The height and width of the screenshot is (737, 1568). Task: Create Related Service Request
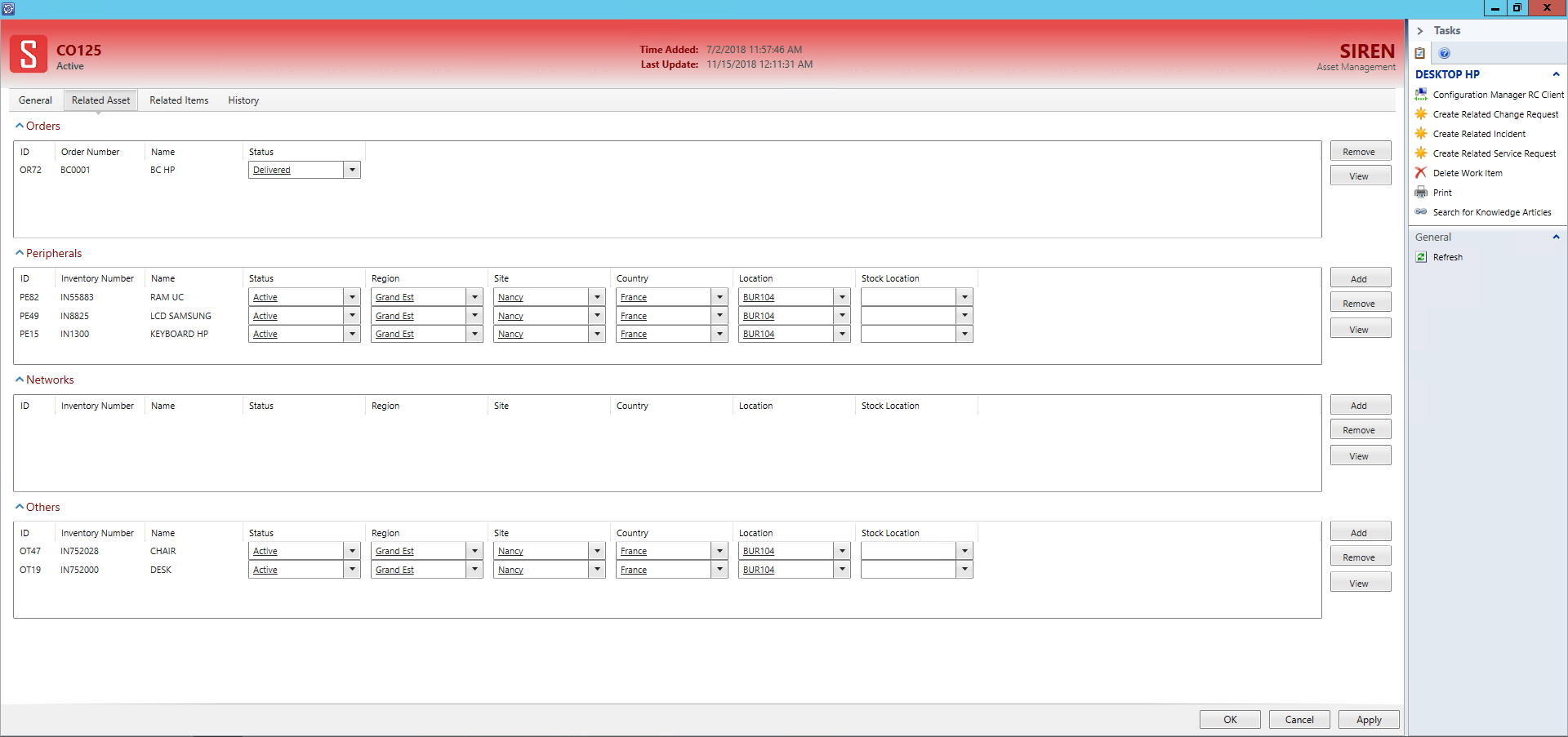(x=1494, y=153)
